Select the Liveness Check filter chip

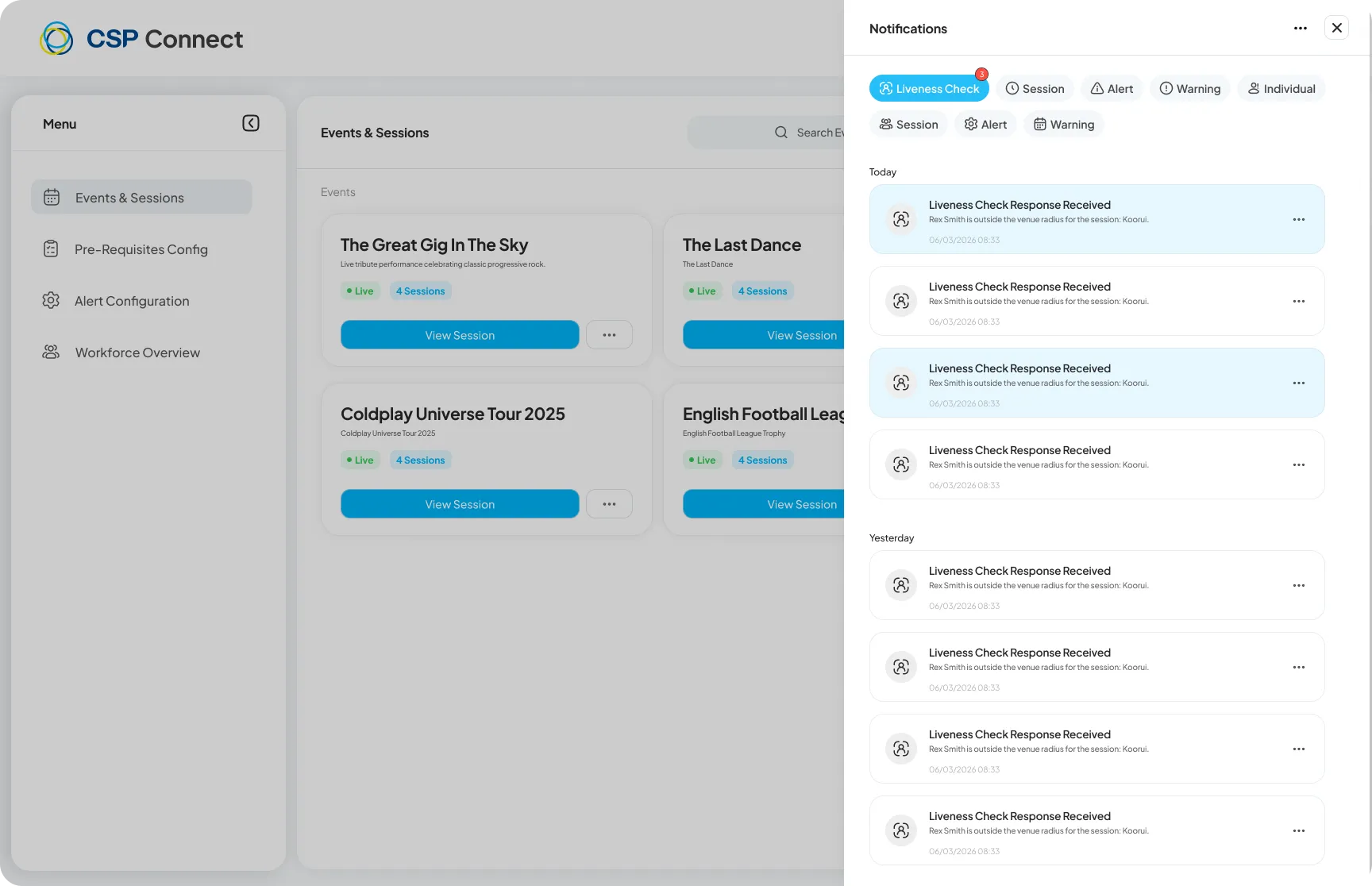tap(929, 88)
